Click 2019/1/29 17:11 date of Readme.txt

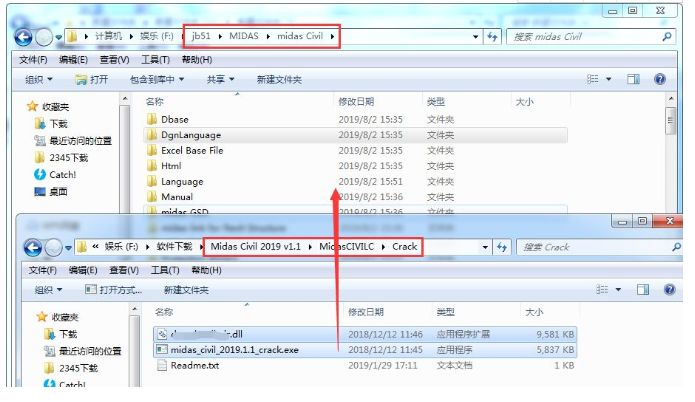(x=383, y=366)
